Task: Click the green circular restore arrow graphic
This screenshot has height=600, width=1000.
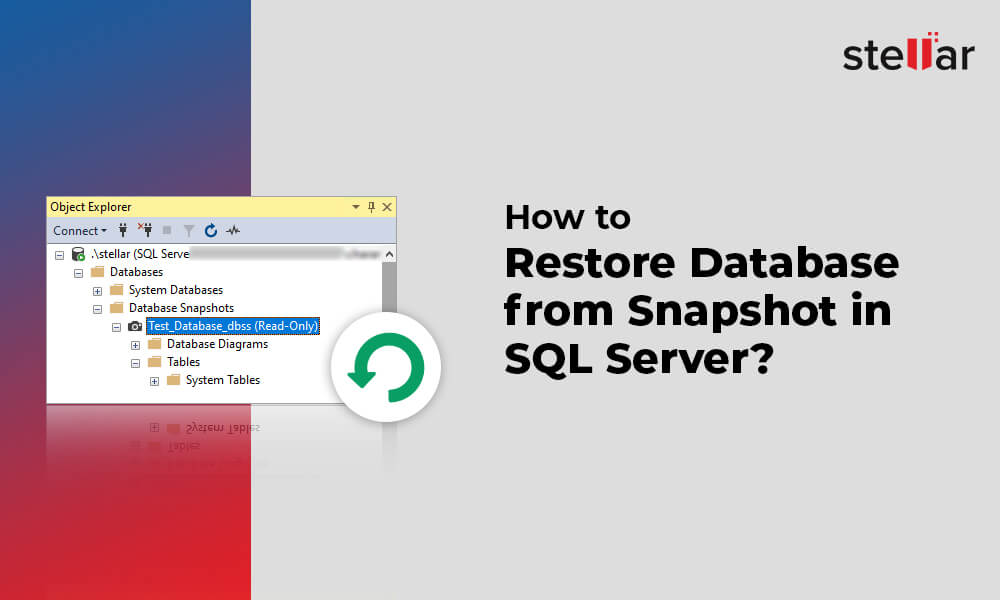Action: click(386, 367)
